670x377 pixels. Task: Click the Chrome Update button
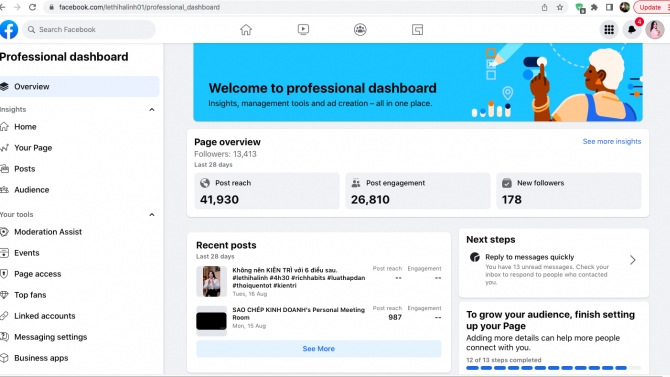650,7
